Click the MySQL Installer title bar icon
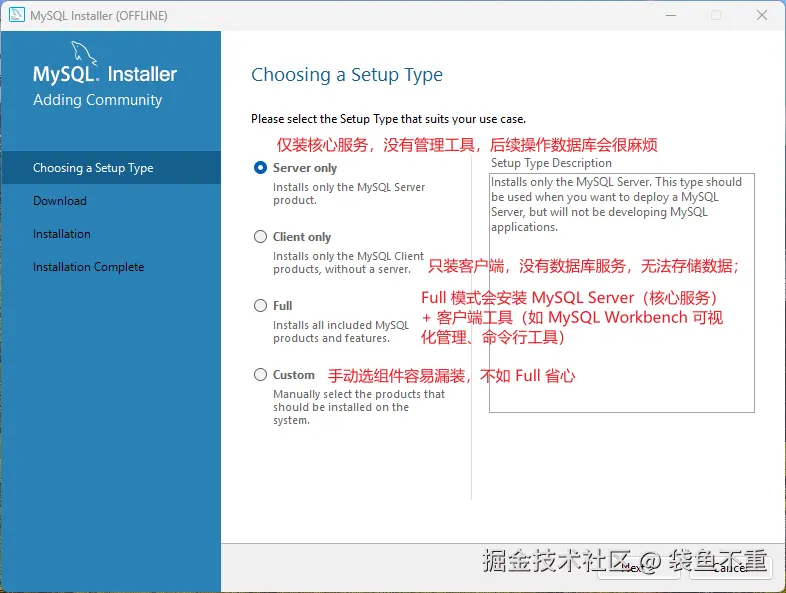Image resolution: width=786 pixels, height=593 pixels. (17, 15)
